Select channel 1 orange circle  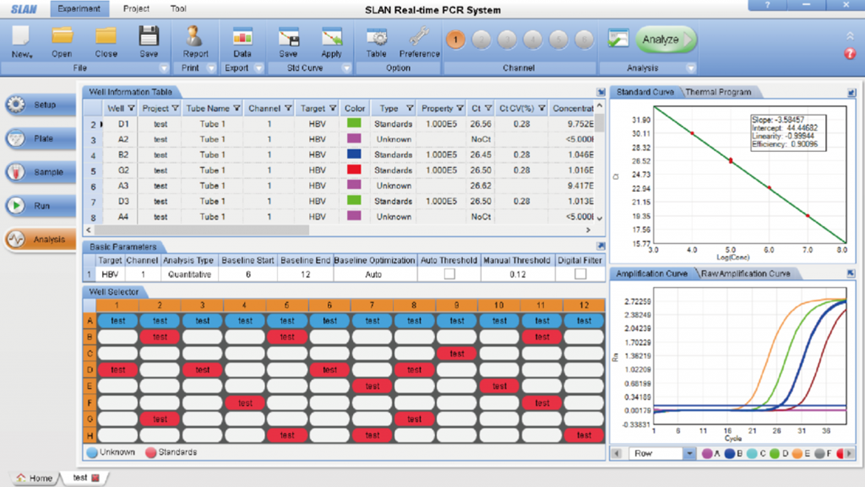(455, 39)
